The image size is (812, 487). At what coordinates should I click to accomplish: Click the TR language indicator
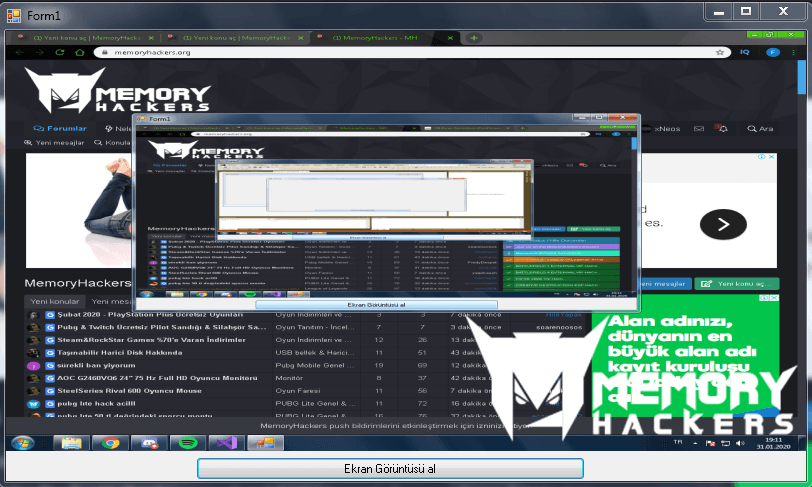[678, 442]
